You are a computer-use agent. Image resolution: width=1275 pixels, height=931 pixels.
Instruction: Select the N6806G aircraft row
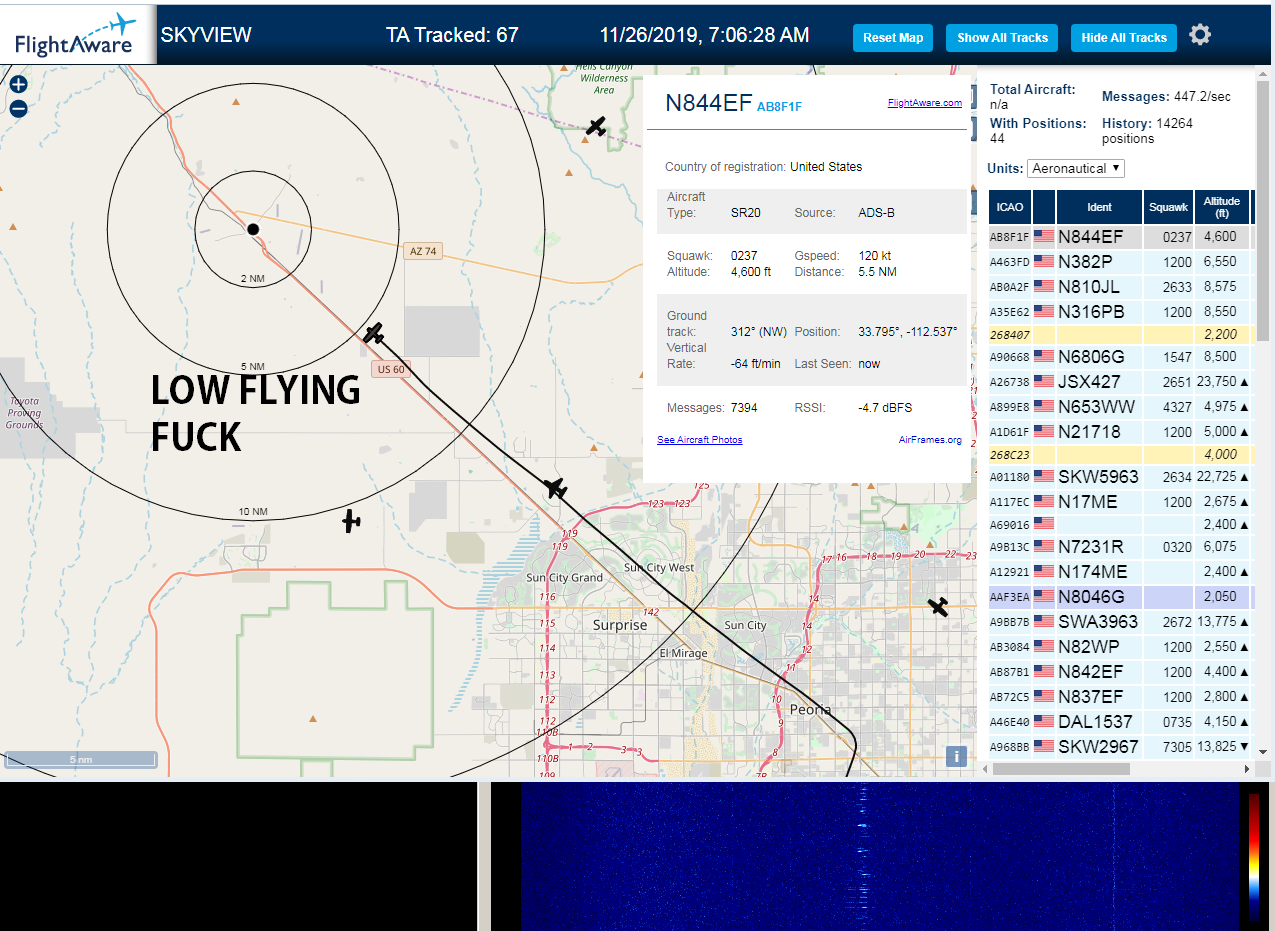tap(1119, 357)
